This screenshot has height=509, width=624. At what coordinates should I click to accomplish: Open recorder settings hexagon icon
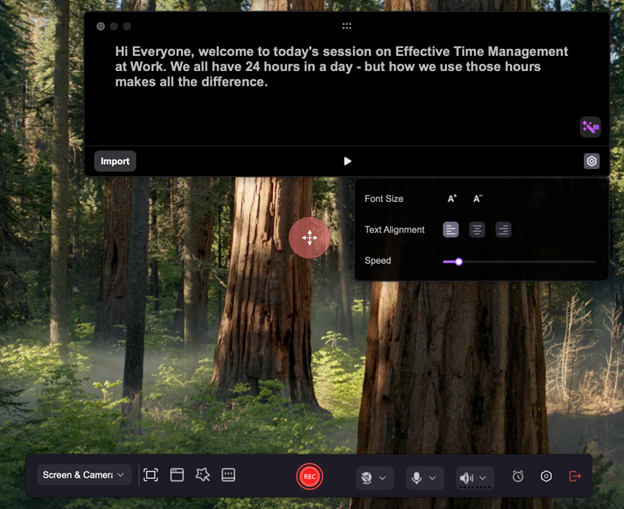[x=546, y=476]
